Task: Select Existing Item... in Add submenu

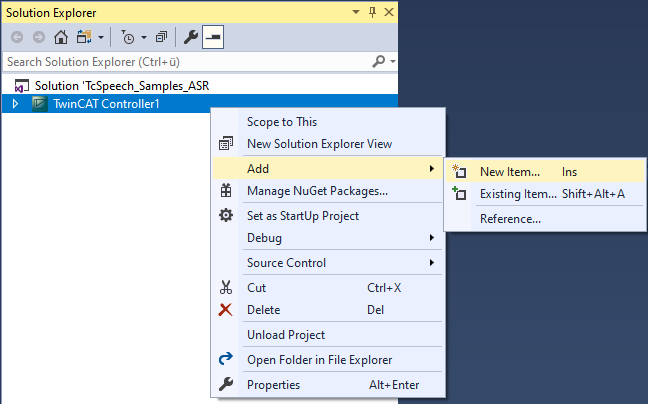Action: [518, 194]
